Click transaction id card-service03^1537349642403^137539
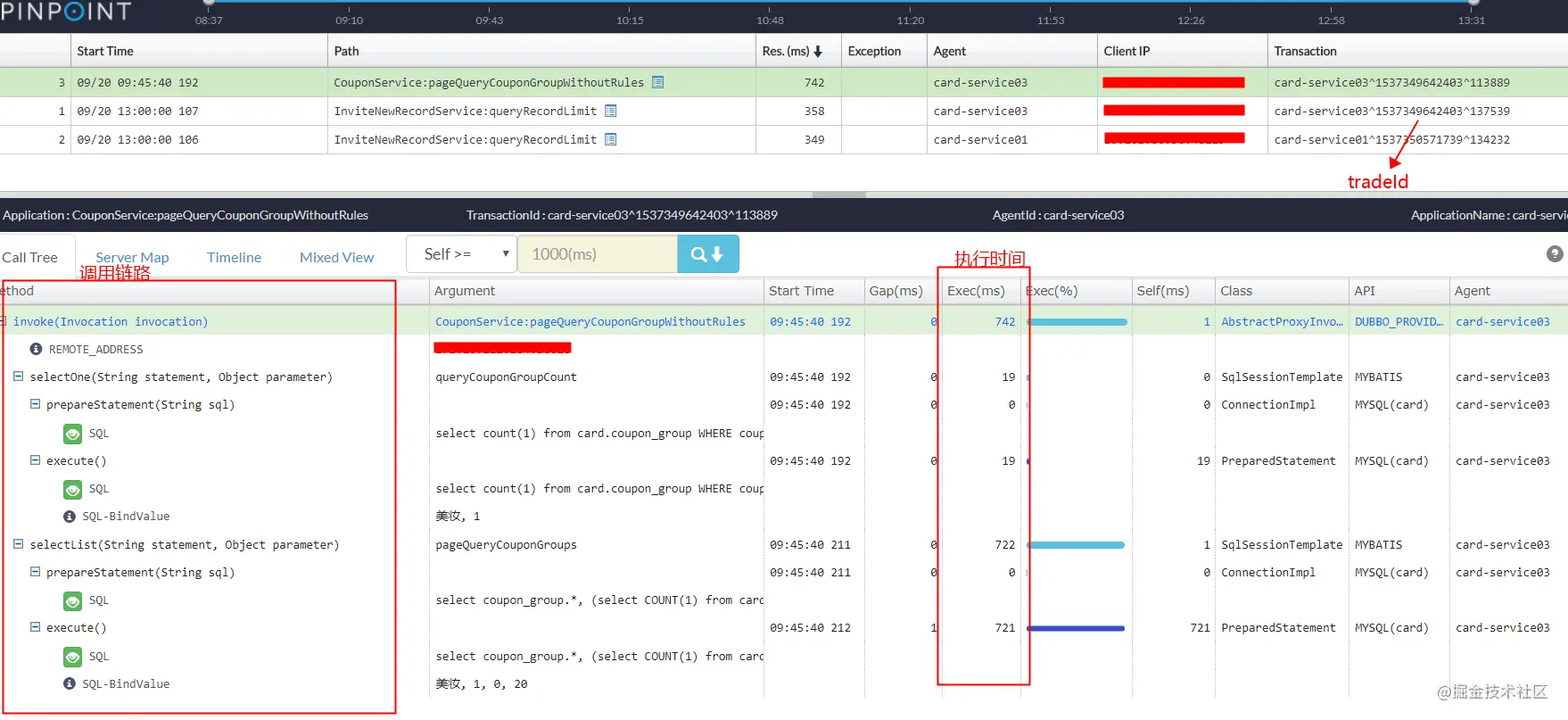This screenshot has height=720, width=1568. click(1391, 111)
